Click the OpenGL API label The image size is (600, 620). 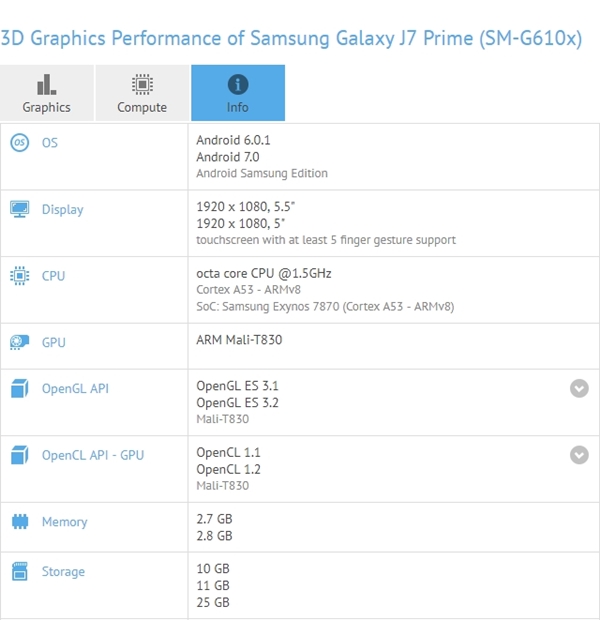(75, 388)
